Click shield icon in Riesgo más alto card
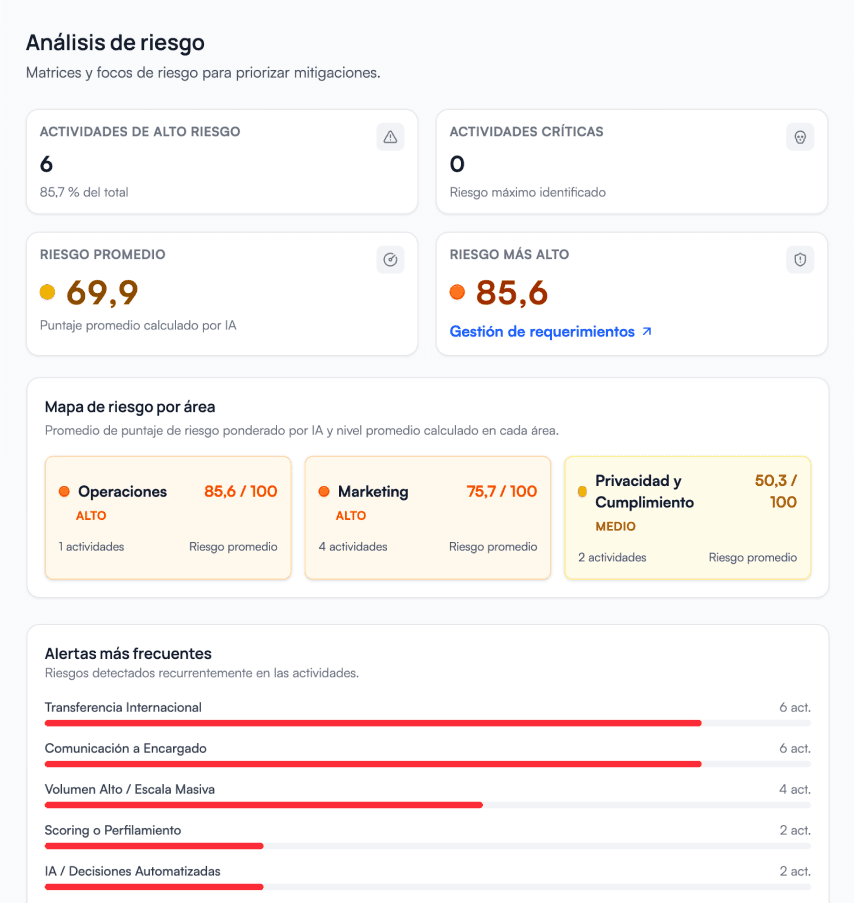 pyautogui.click(x=800, y=260)
